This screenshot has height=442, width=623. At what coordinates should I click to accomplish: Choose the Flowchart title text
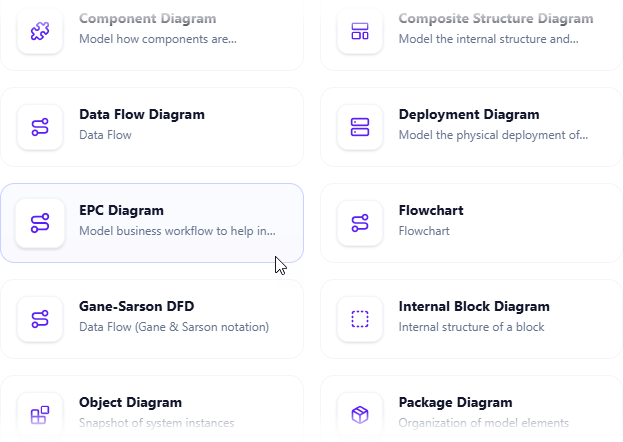430,210
